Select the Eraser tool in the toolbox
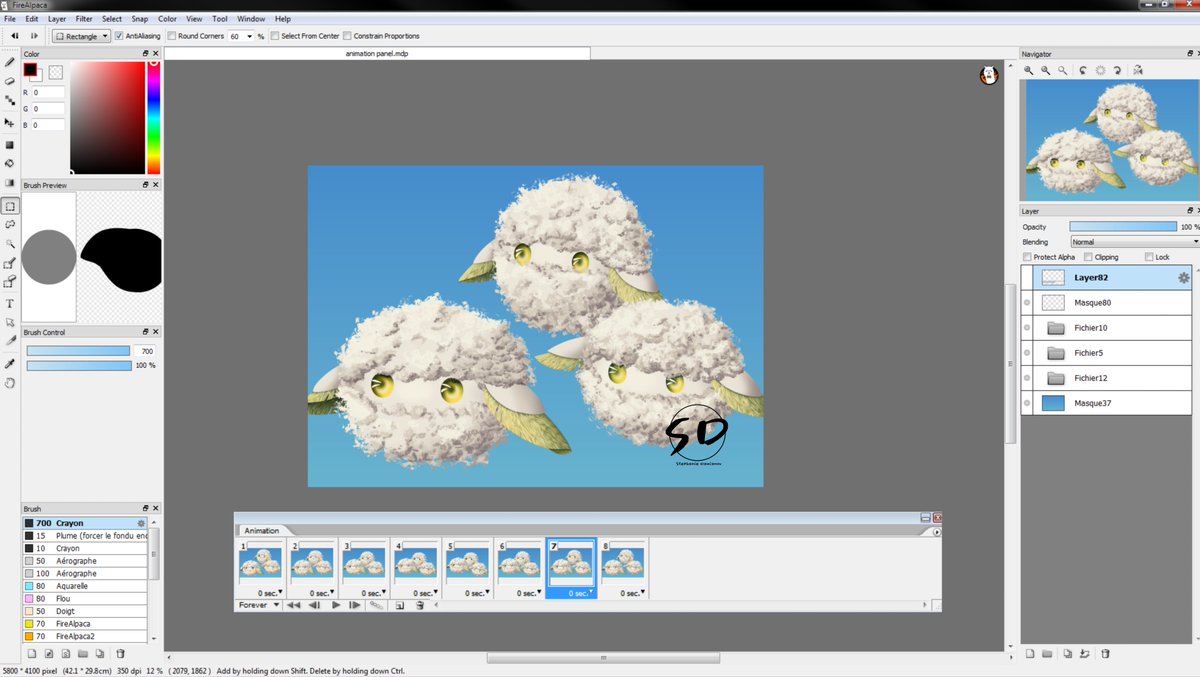This screenshot has width=1200, height=677. point(10,81)
